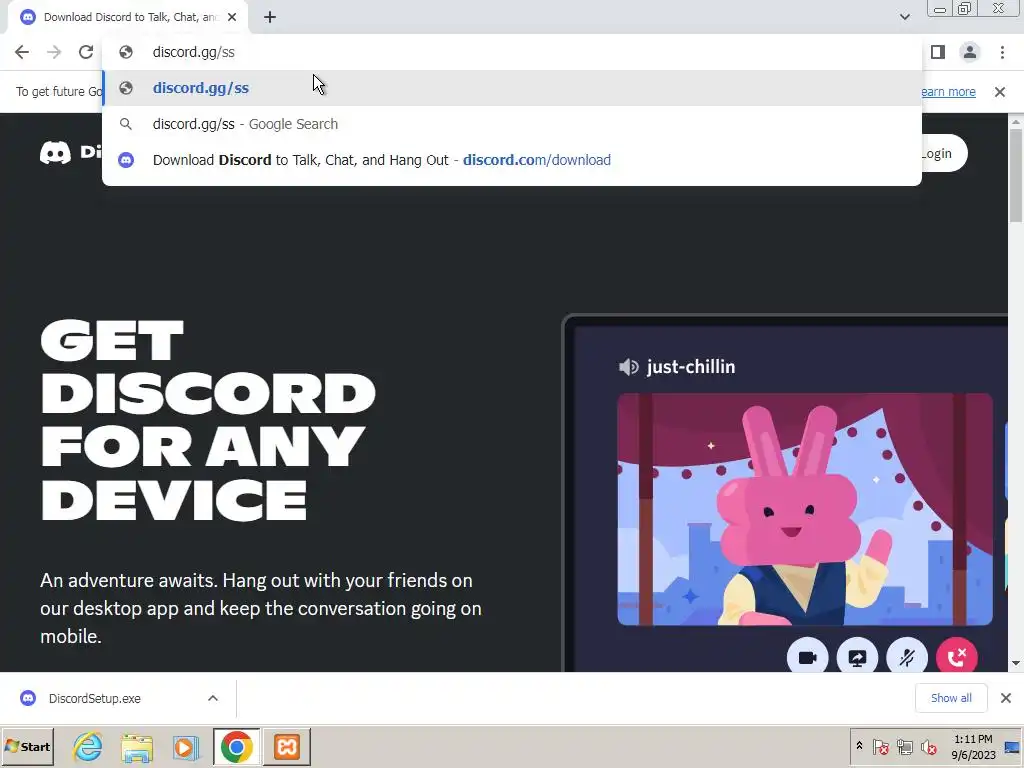Click the just-chillin speaker icon
The image size is (1024, 768).
pos(628,367)
